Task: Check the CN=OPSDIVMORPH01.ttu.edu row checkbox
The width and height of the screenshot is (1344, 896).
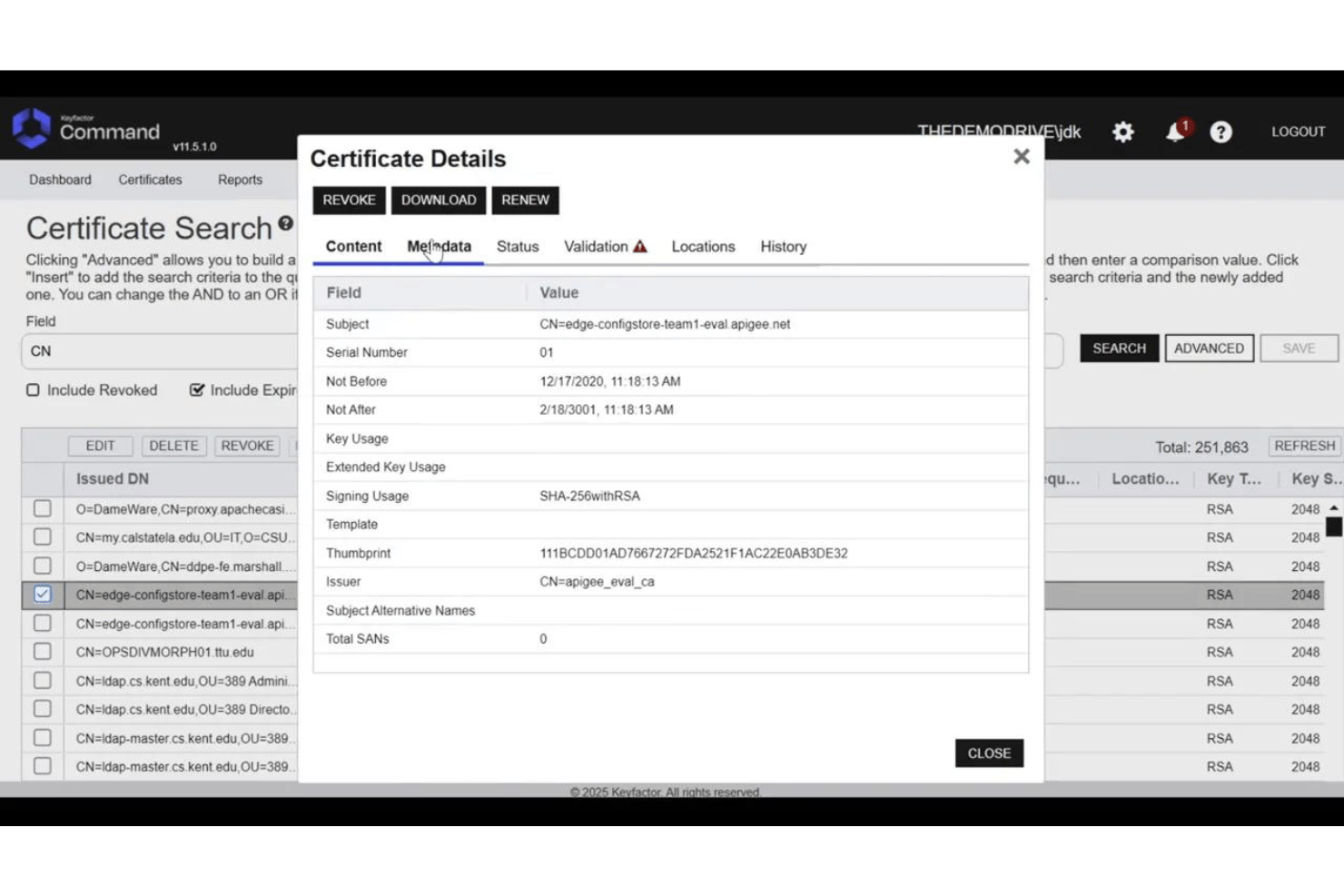Action: pyautogui.click(x=43, y=652)
